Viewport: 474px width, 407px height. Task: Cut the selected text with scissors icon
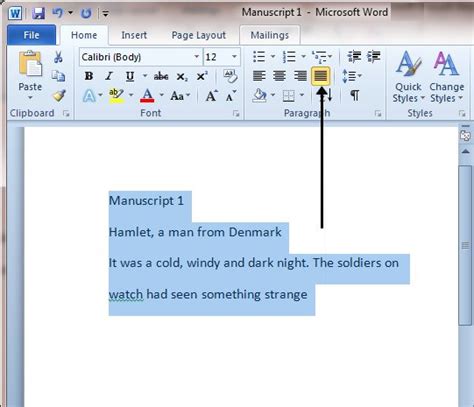click(58, 57)
